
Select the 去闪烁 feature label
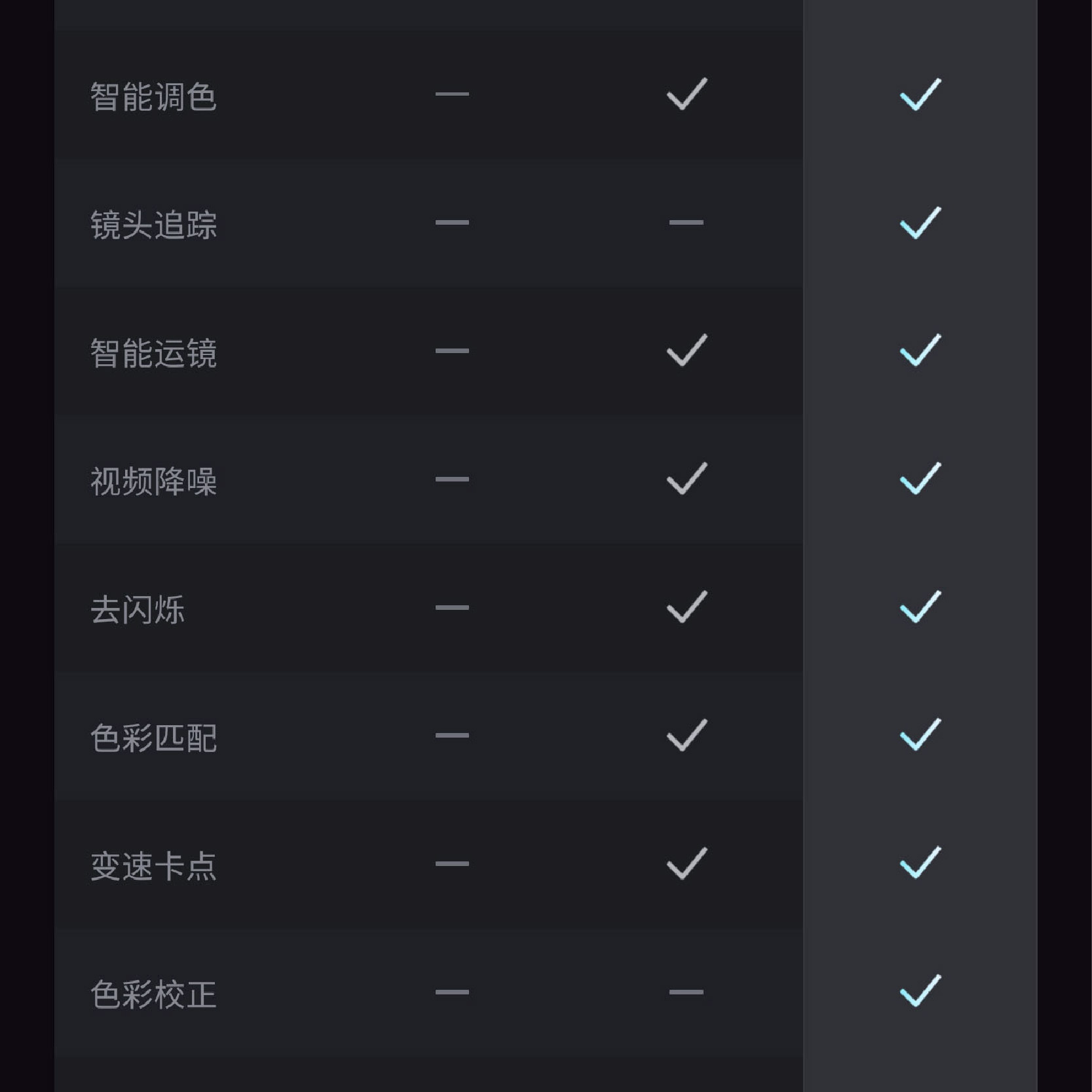click(138, 610)
